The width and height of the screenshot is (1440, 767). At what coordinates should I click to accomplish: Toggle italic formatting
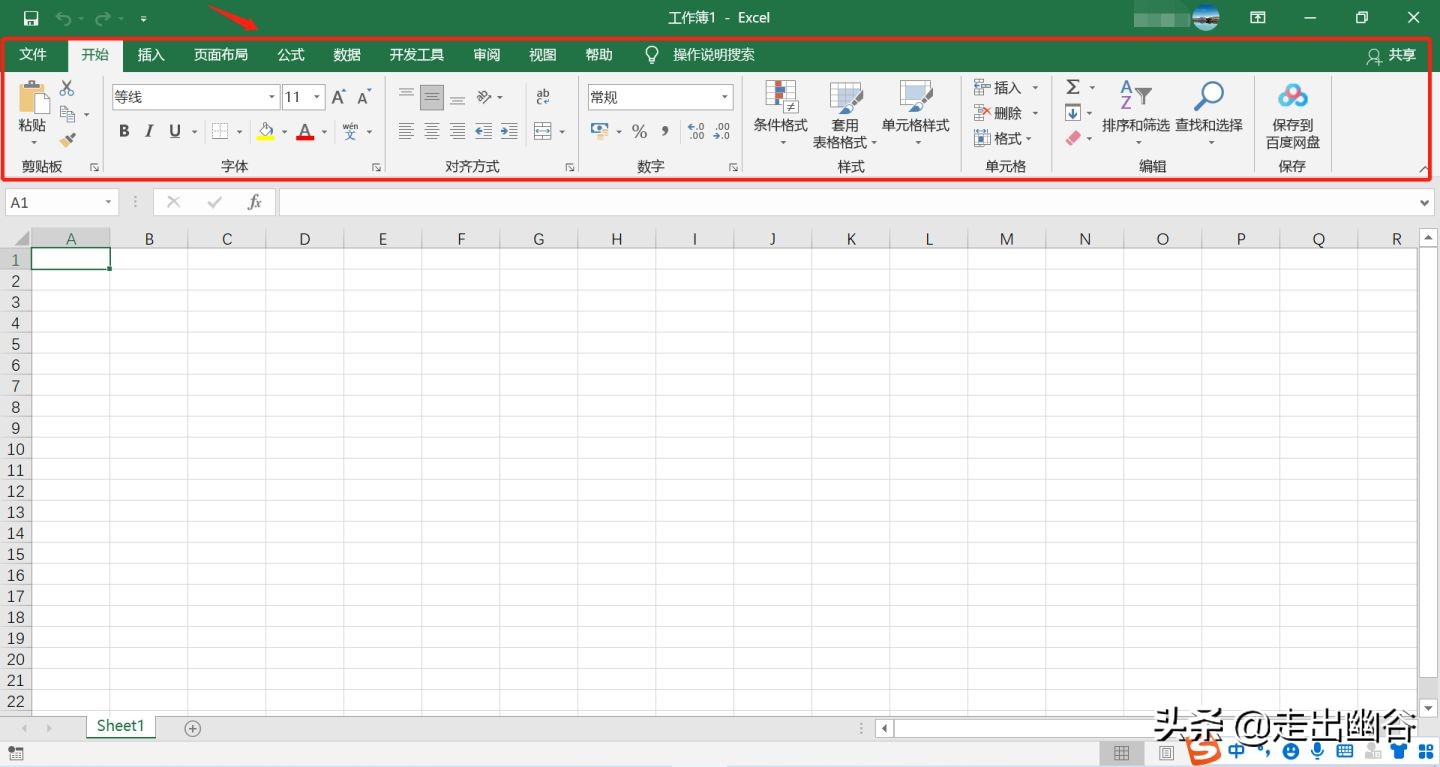coord(149,131)
